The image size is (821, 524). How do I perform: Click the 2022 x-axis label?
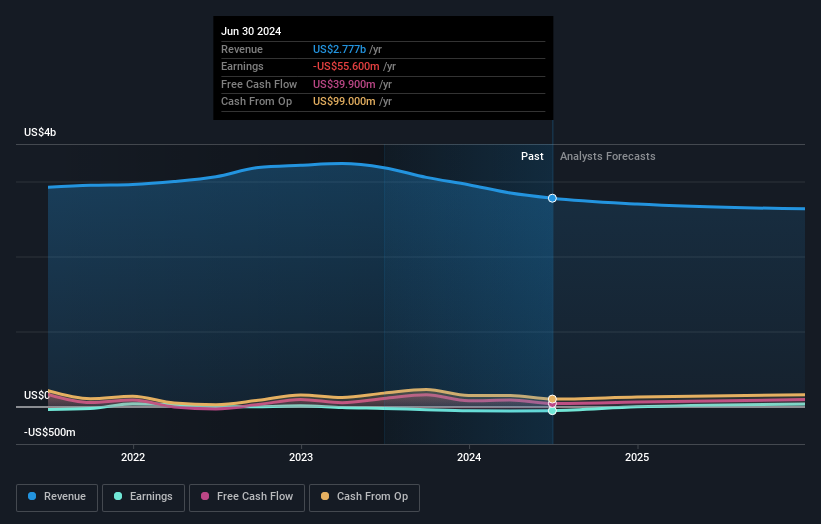[x=133, y=458]
